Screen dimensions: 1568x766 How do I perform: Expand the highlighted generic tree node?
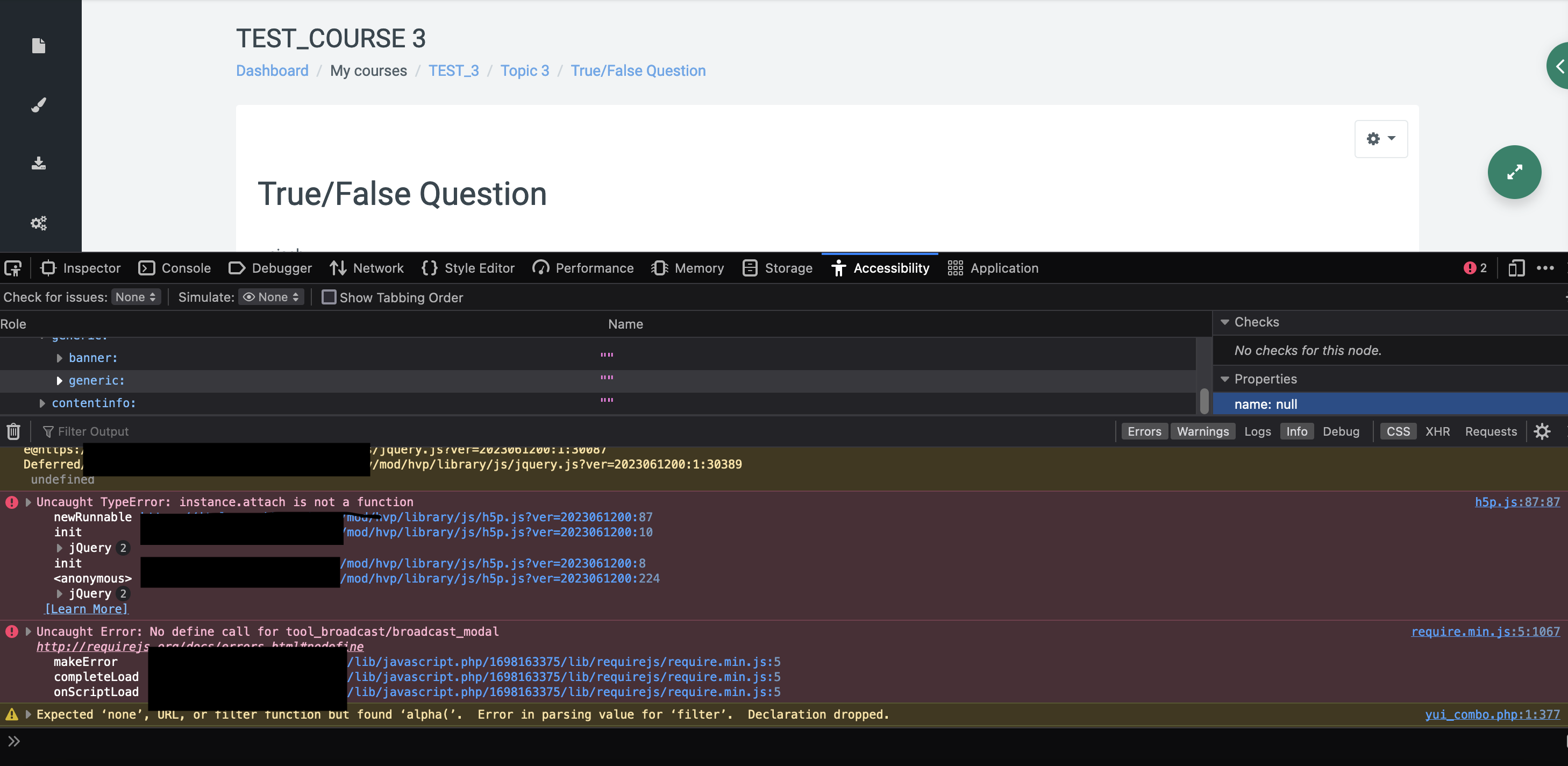click(59, 380)
